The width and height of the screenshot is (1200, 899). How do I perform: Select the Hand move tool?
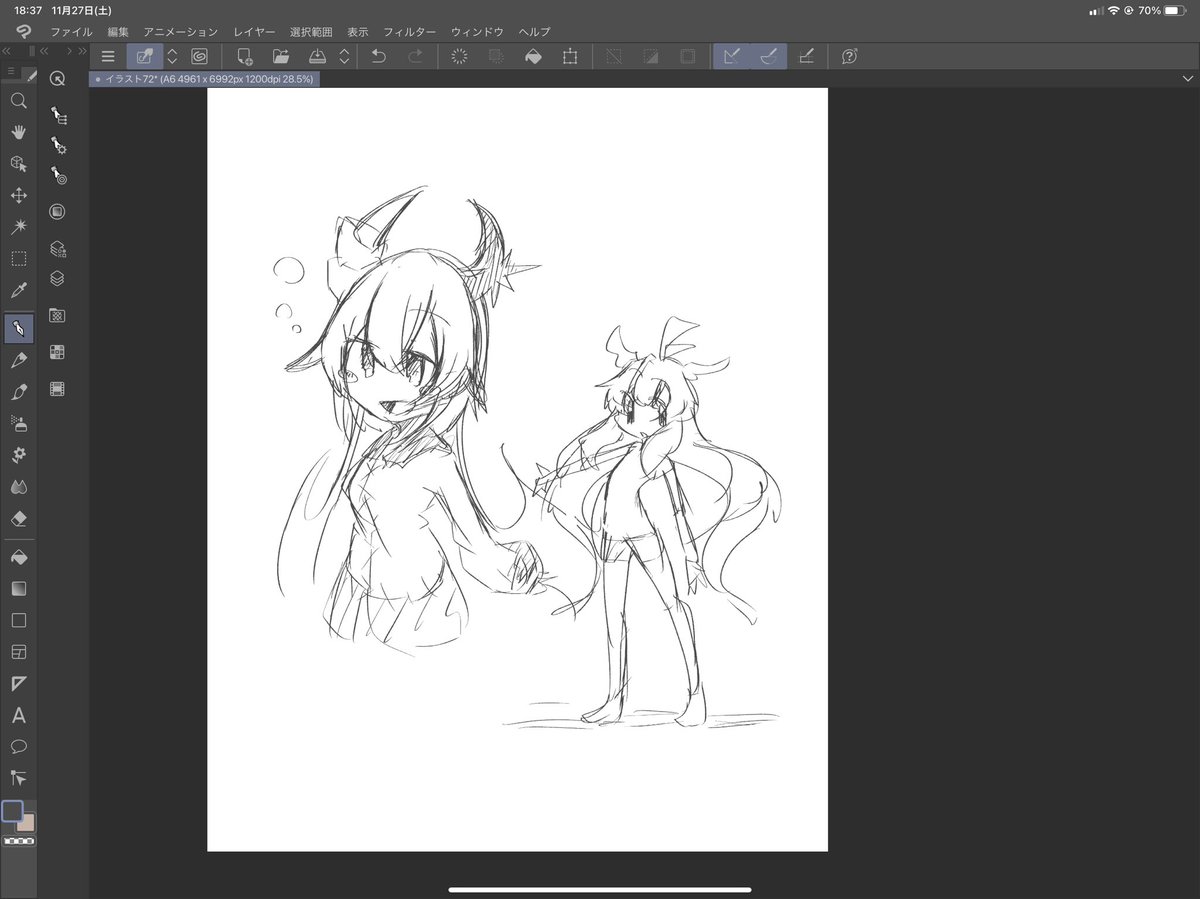[x=18, y=132]
